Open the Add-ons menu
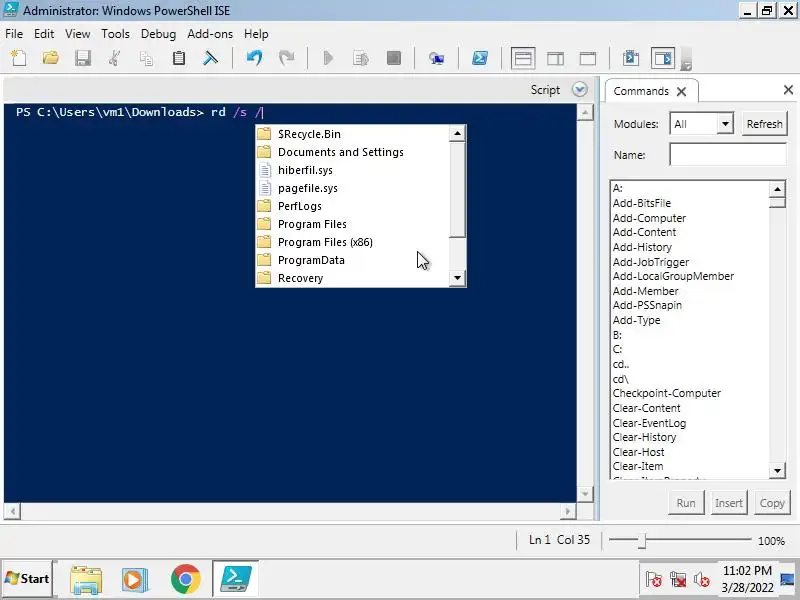 pos(210,34)
